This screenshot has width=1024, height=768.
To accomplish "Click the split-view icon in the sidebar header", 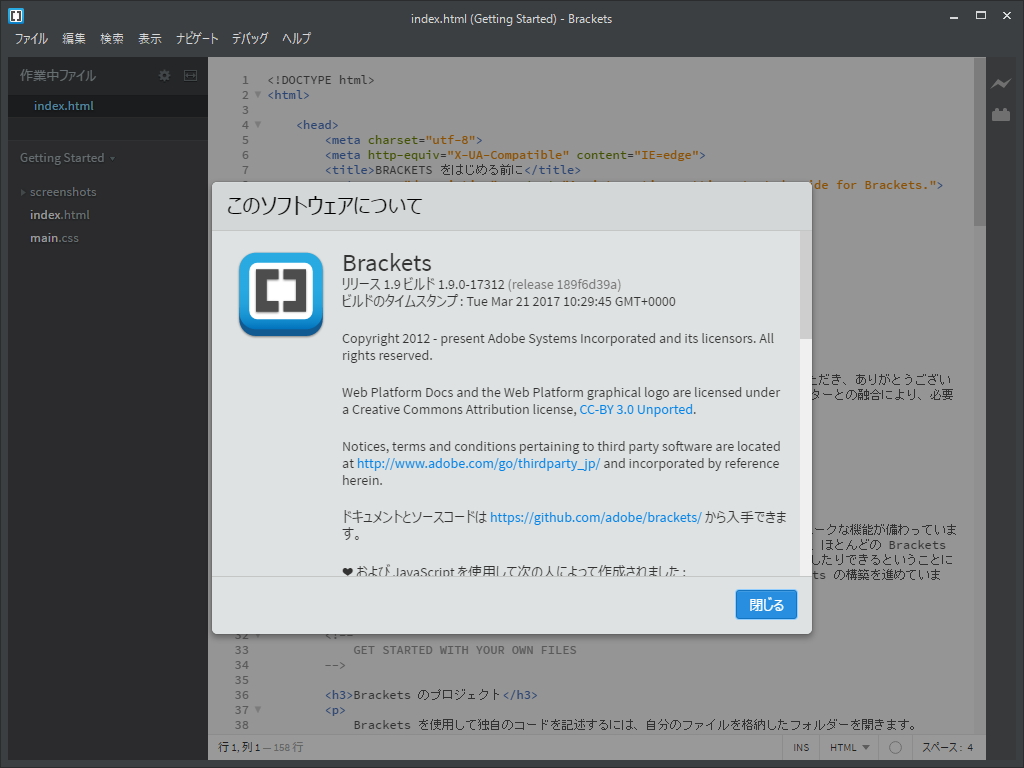I will pyautogui.click(x=190, y=75).
